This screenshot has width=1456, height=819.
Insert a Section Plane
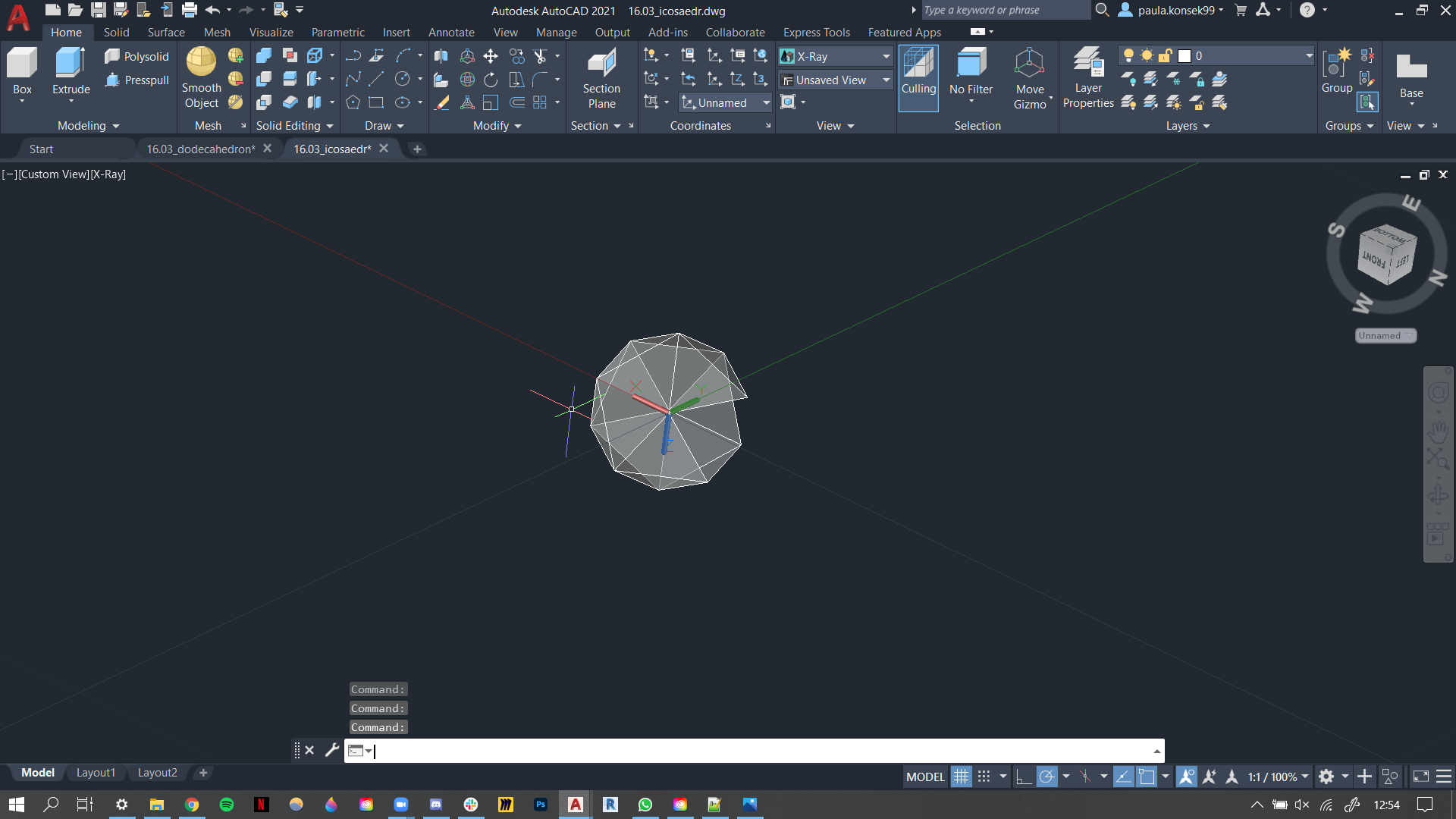pos(601,77)
